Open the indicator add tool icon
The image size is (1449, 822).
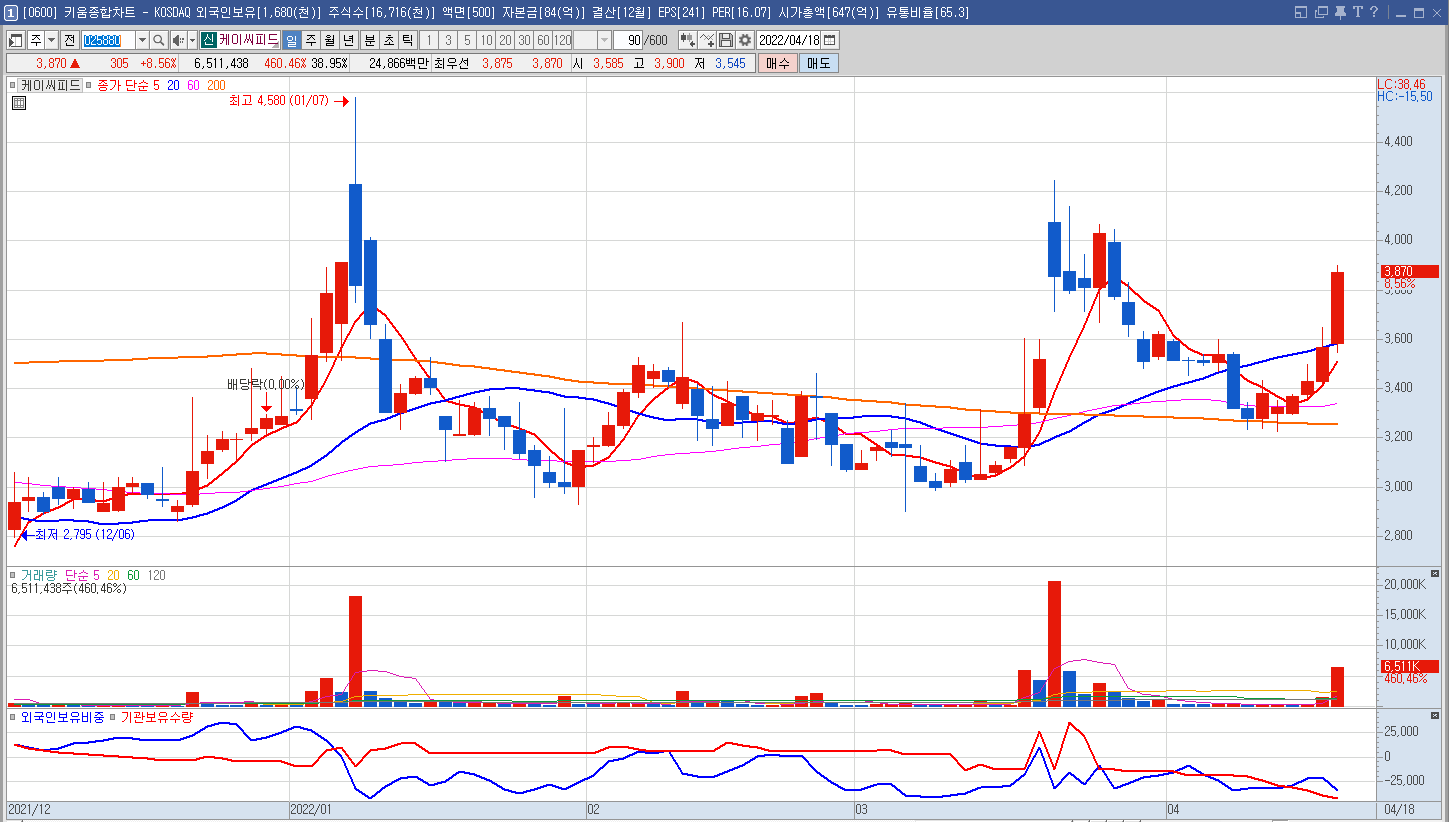coord(688,40)
